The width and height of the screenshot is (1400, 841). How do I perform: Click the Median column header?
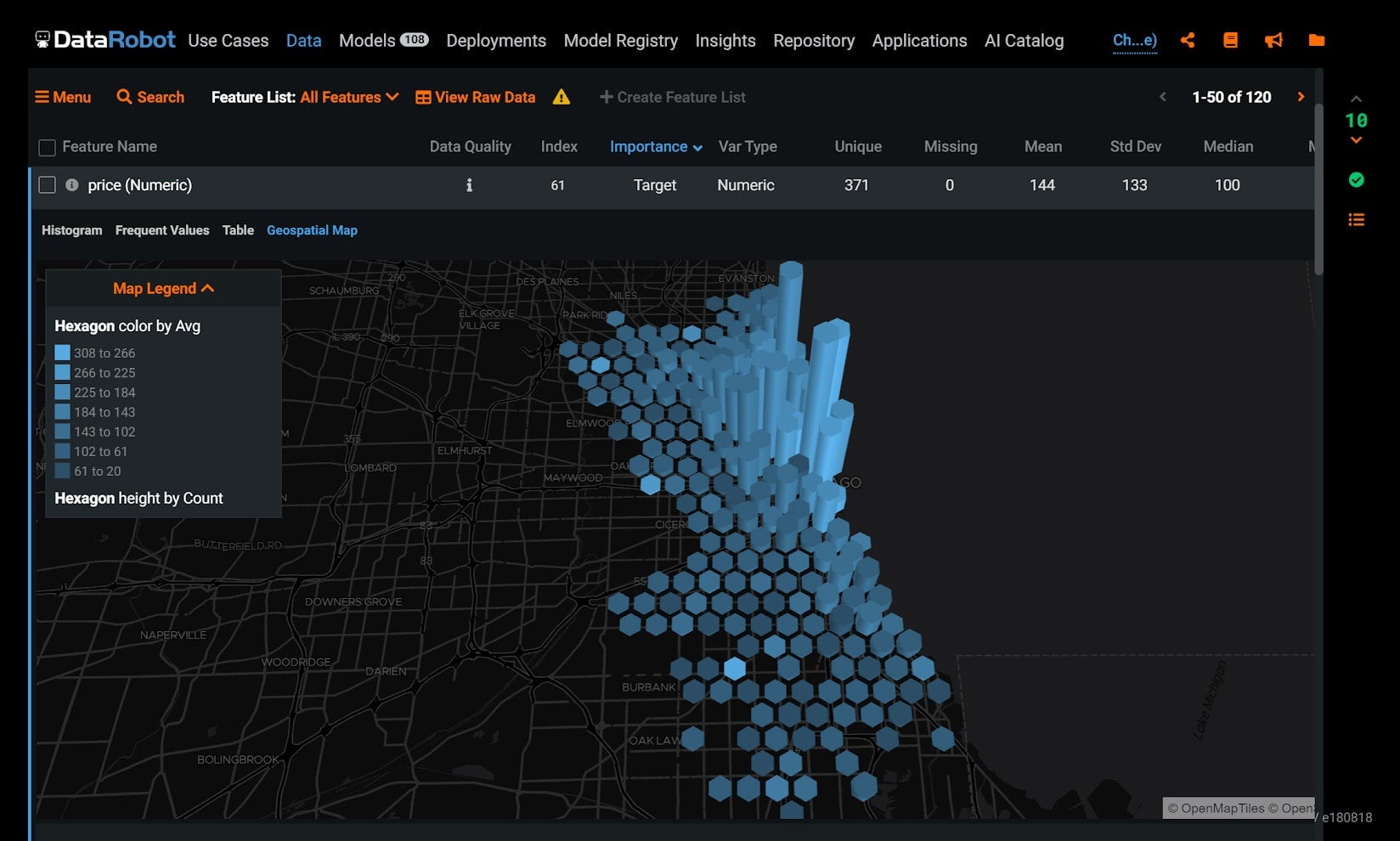(1228, 146)
